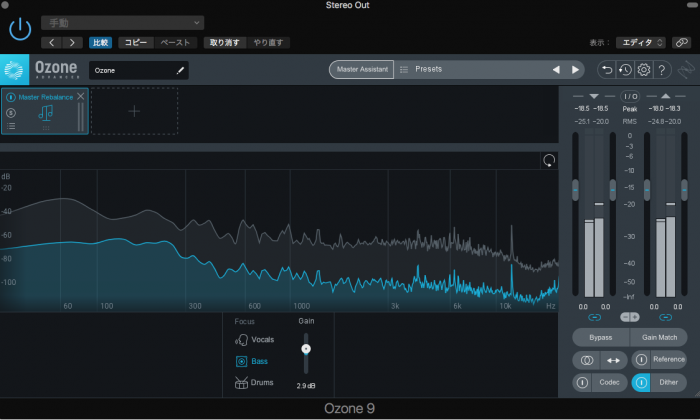Open the help question mark icon
This screenshot has width=700, height=420.
(x=662, y=70)
